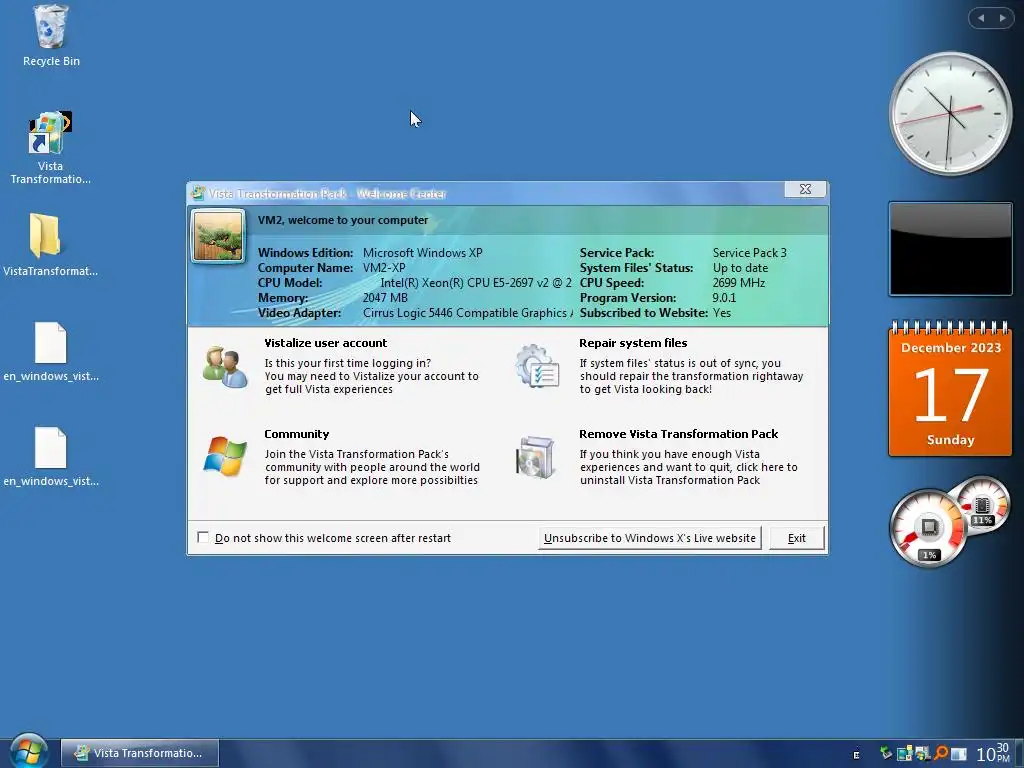Go to previous sidebar page arrow
The width and height of the screenshot is (1024, 768).
[x=981, y=18]
